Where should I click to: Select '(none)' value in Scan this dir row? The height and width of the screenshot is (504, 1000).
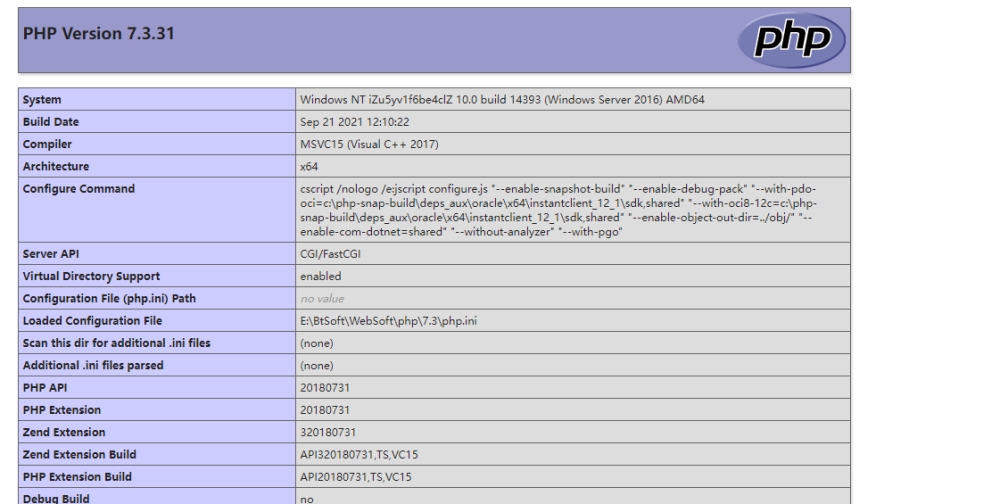[x=317, y=343]
